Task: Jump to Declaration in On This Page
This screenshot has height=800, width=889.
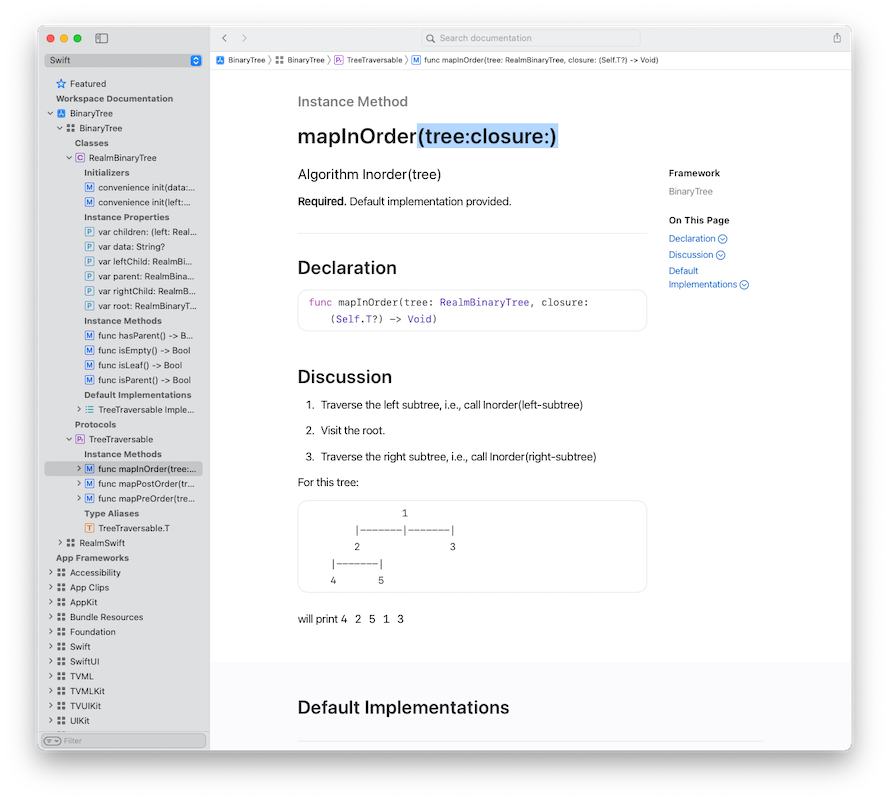Action: (x=697, y=239)
